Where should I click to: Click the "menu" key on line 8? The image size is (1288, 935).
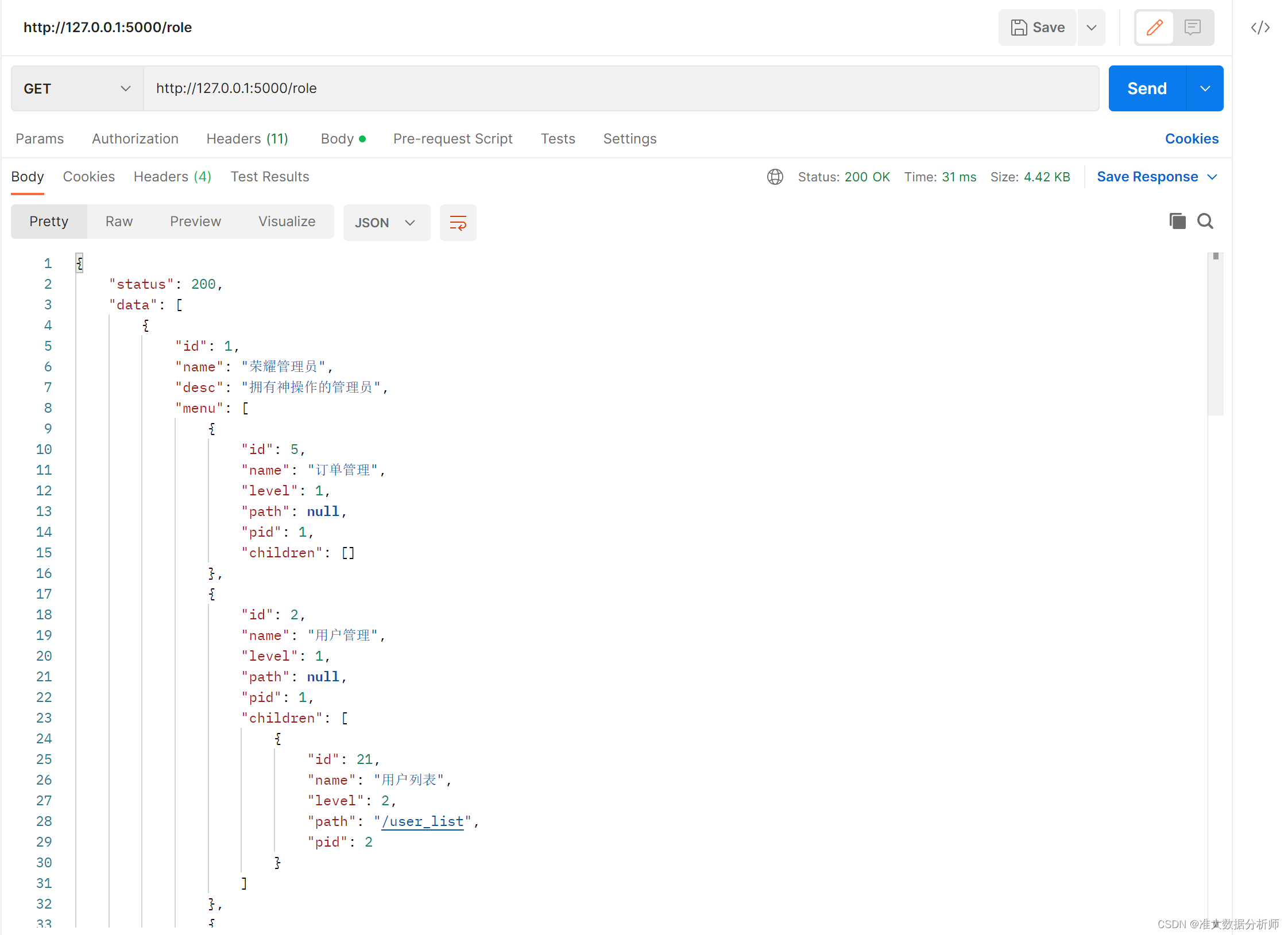(x=199, y=408)
